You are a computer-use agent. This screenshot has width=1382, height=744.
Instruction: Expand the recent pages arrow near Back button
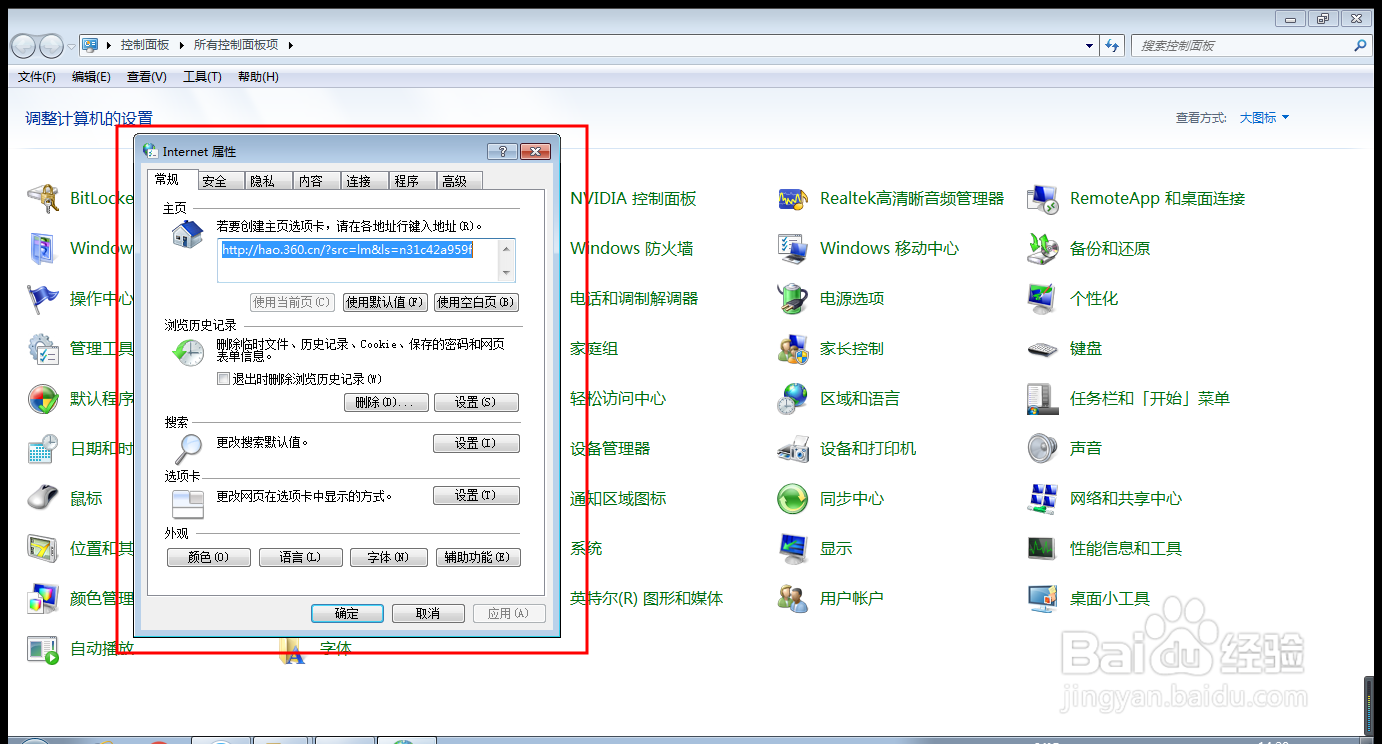[71, 46]
